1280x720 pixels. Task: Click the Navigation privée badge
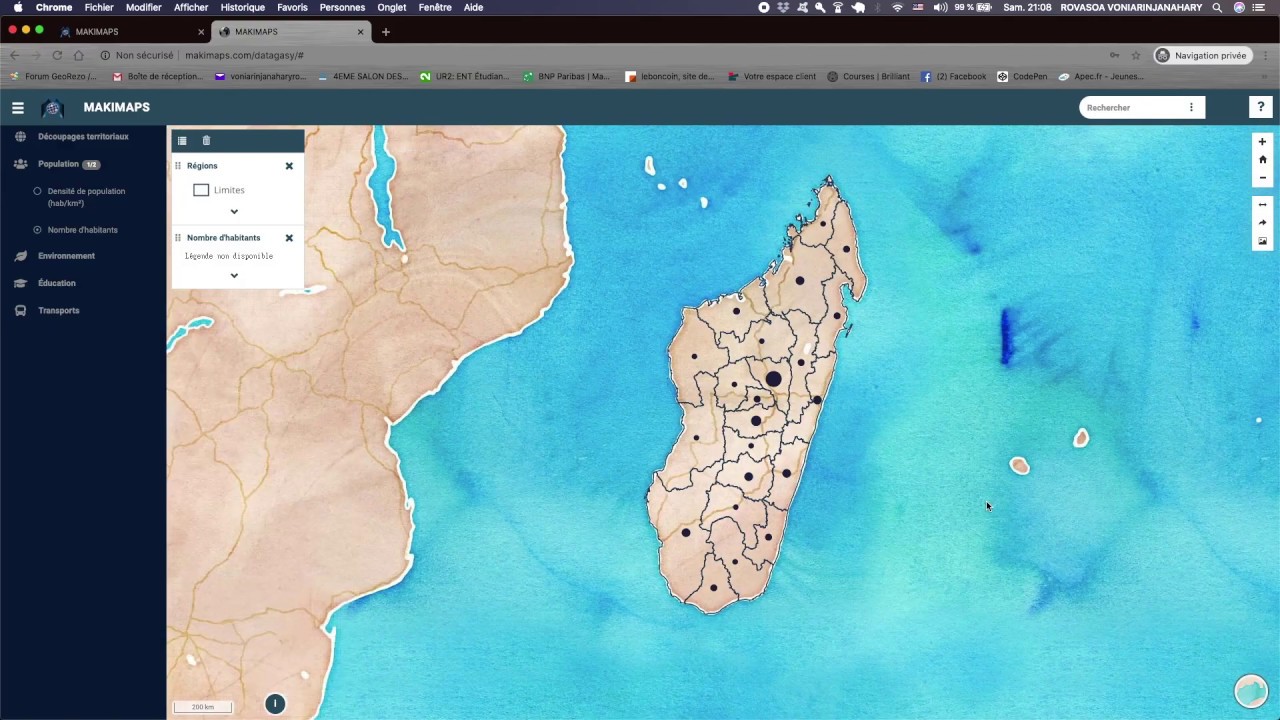pos(1202,56)
